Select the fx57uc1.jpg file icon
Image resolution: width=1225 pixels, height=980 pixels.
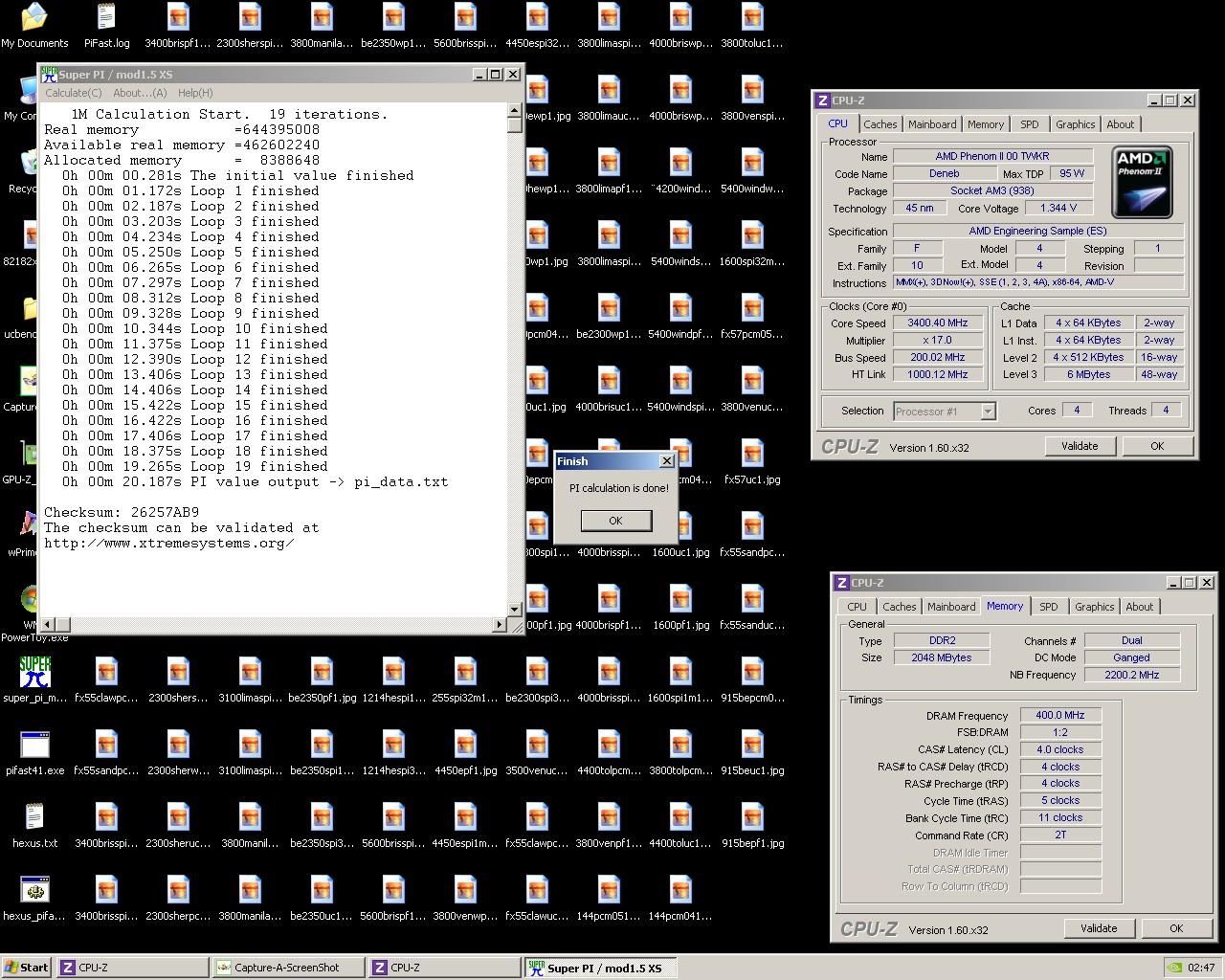[752, 454]
